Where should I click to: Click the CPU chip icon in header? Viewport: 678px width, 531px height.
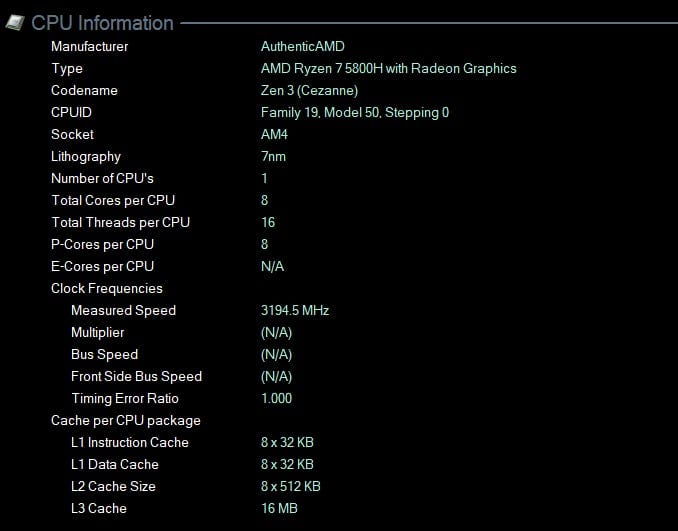[15, 22]
